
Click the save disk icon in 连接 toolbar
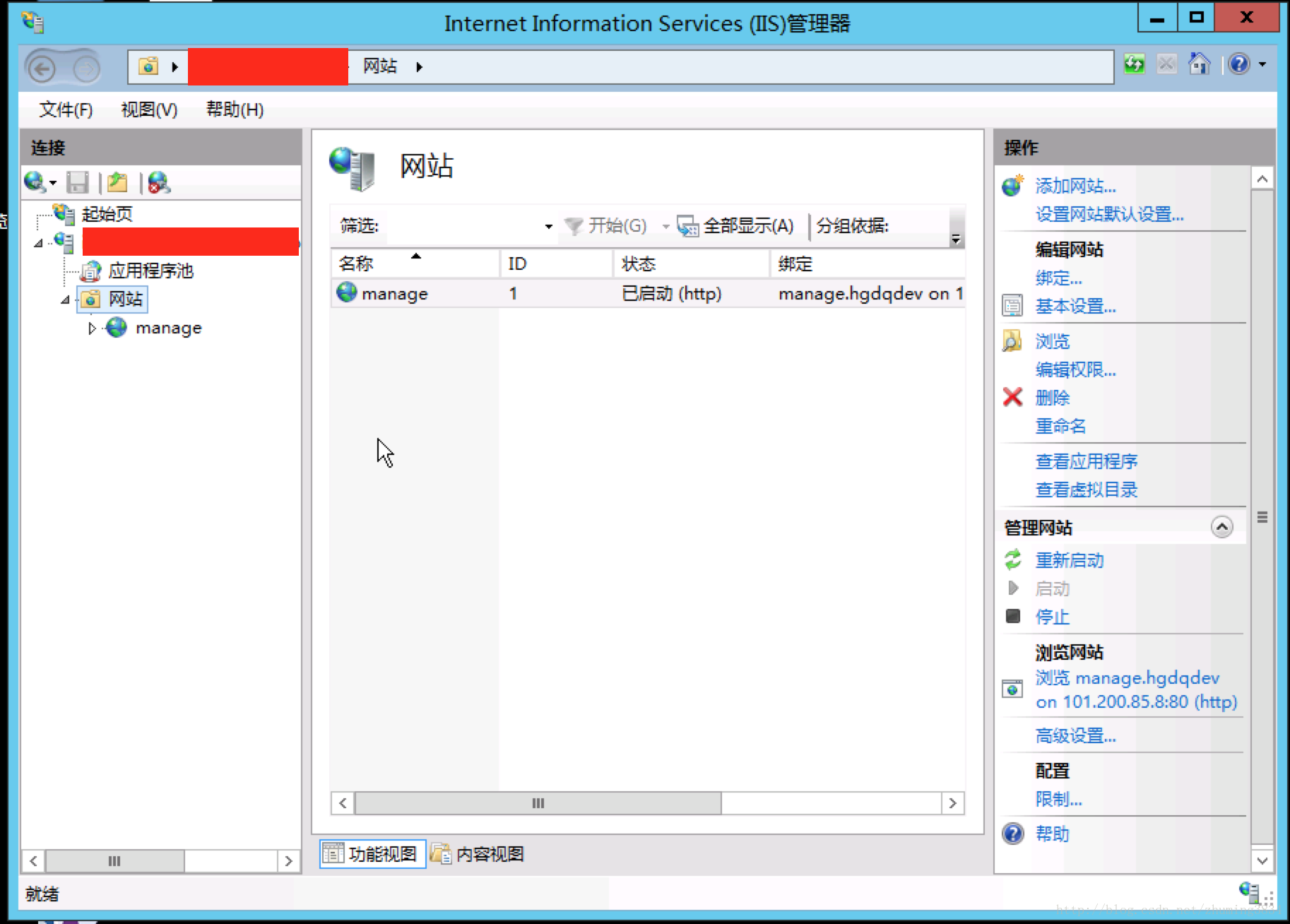(78, 182)
